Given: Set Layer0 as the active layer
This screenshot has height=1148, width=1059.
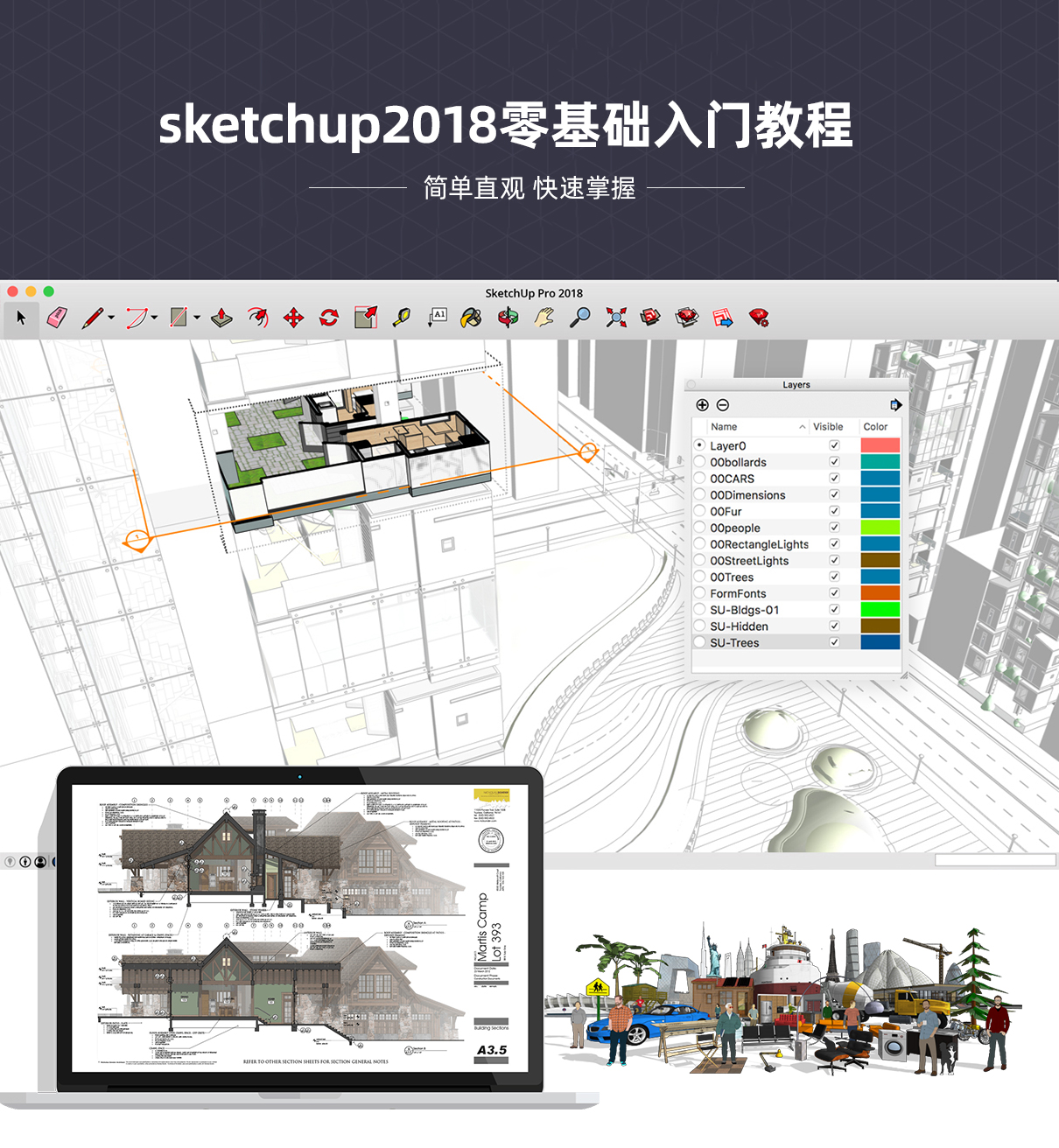Looking at the screenshot, I should click(x=700, y=445).
